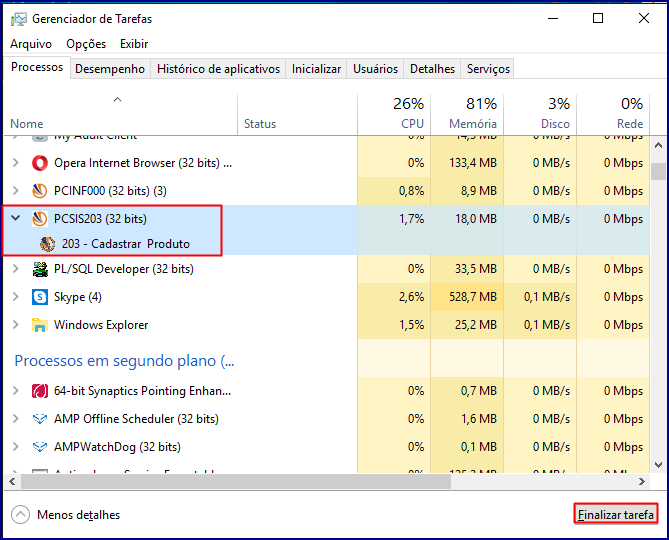Image resolution: width=669 pixels, height=540 pixels.
Task: Click the vertical scrollbar up arrow
Action: coord(658,145)
